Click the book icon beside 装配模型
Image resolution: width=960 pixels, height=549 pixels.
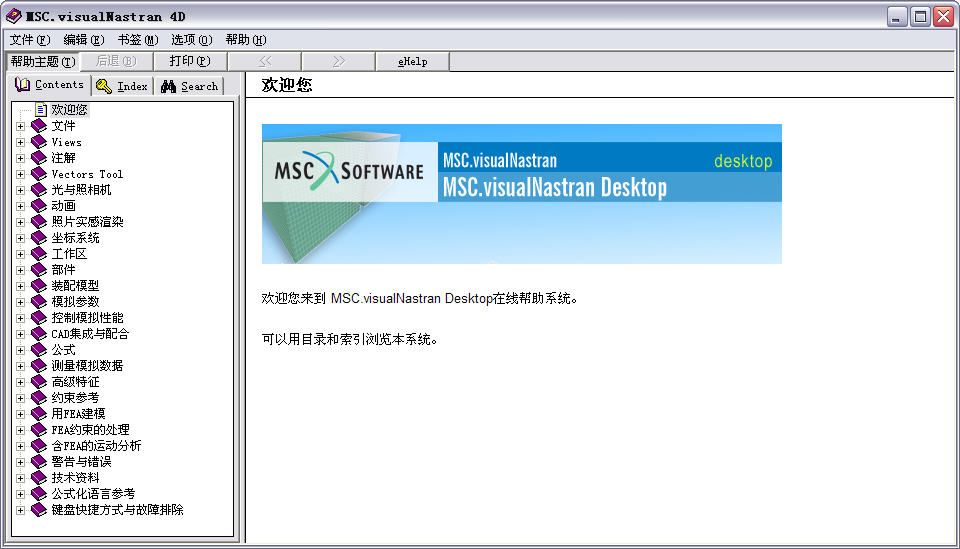39,286
